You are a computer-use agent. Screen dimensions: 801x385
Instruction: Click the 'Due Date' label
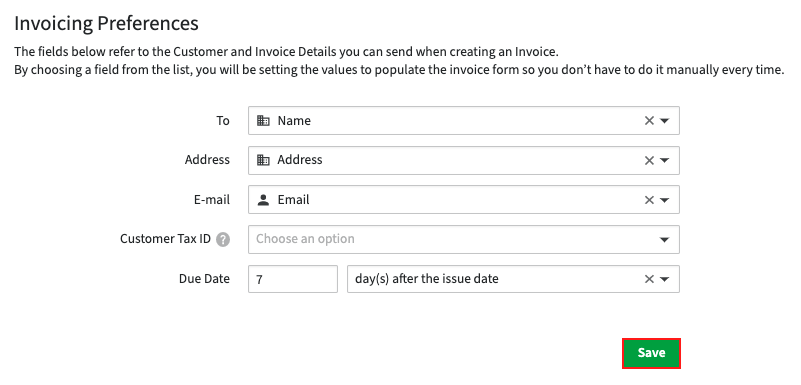coord(204,279)
